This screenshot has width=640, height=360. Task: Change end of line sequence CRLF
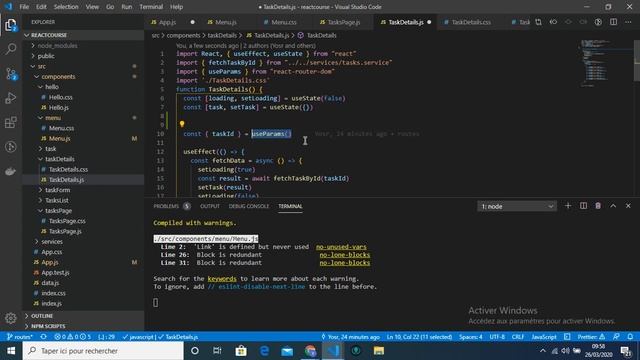(x=518, y=337)
